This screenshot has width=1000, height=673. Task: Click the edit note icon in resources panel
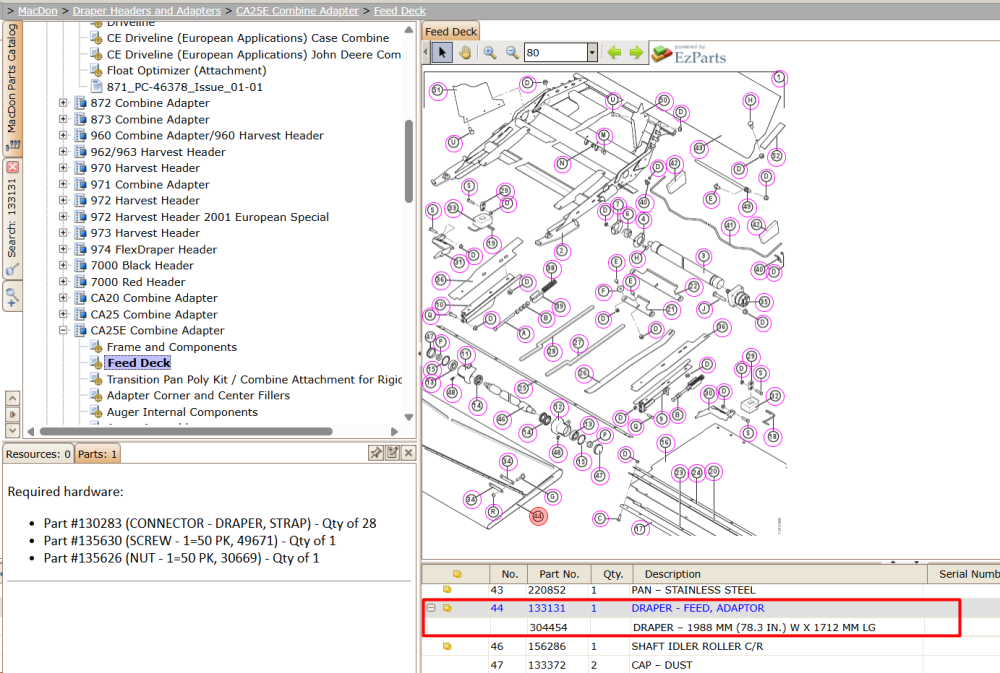click(392, 453)
